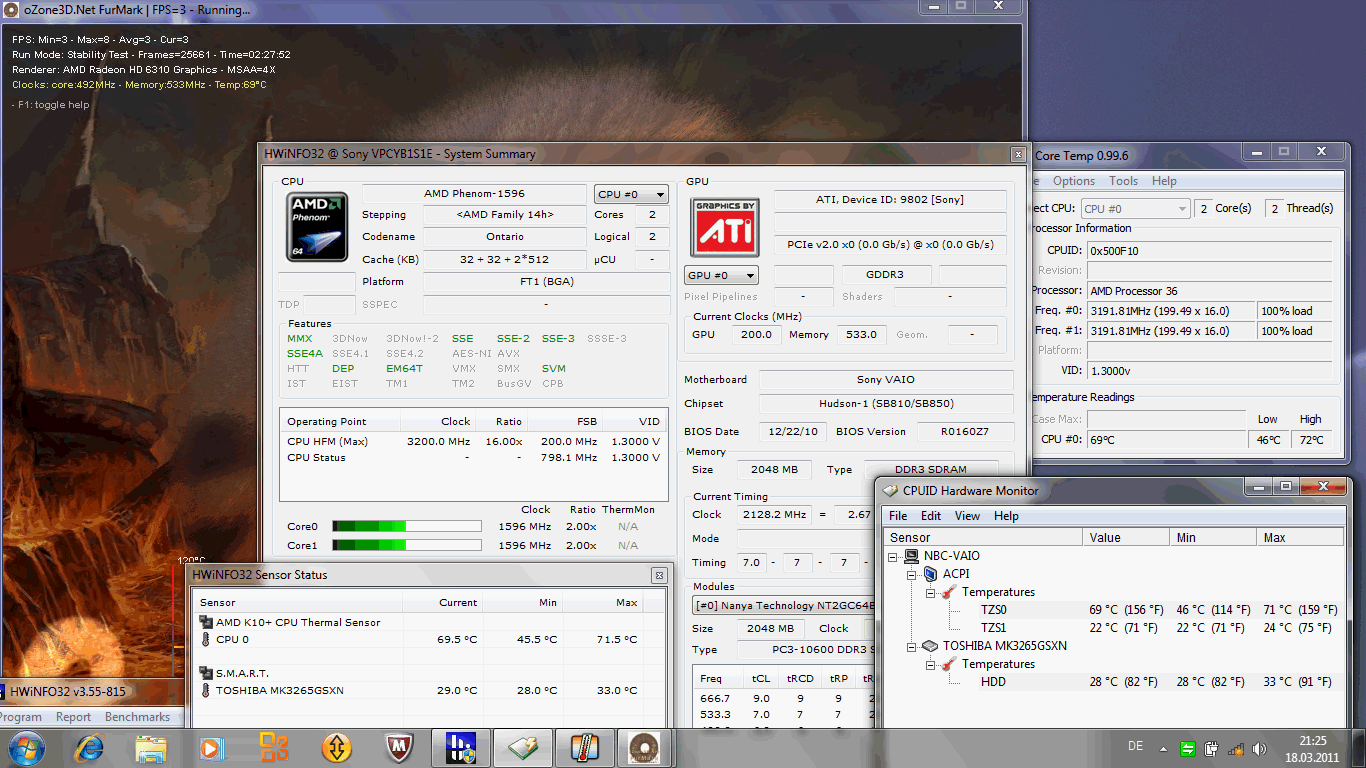Click the Sensor column header in Hardware Monitor
Viewport: 1366px width, 768px height.
pos(983,537)
